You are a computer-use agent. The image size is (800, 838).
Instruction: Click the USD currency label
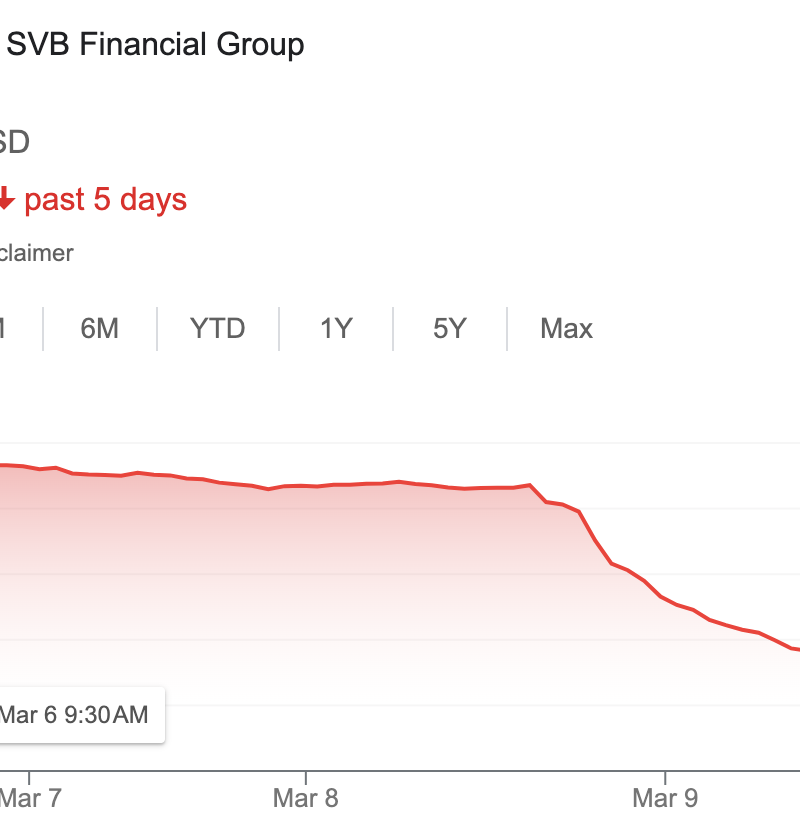pos(14,142)
